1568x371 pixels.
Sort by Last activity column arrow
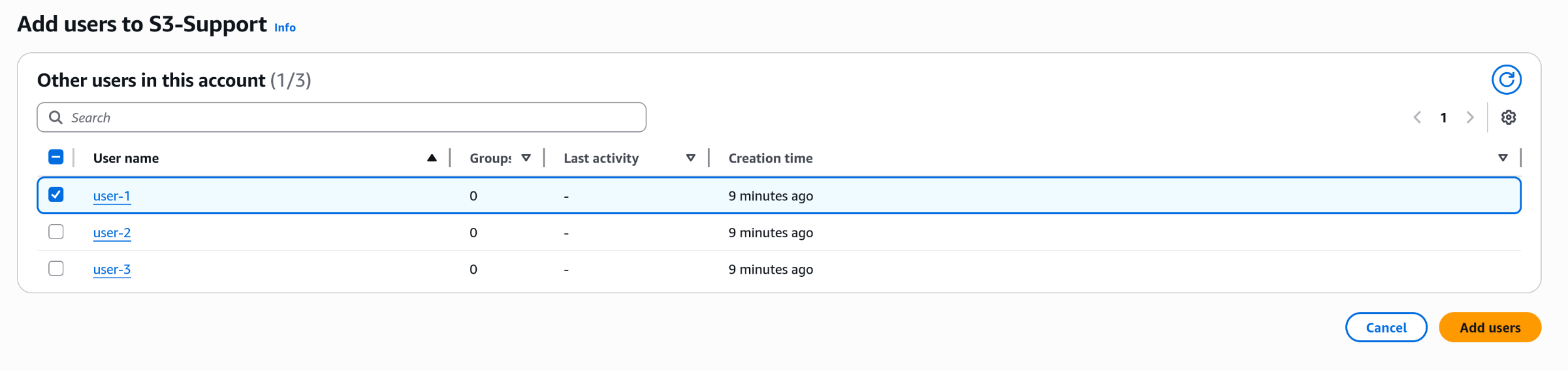[x=690, y=158]
